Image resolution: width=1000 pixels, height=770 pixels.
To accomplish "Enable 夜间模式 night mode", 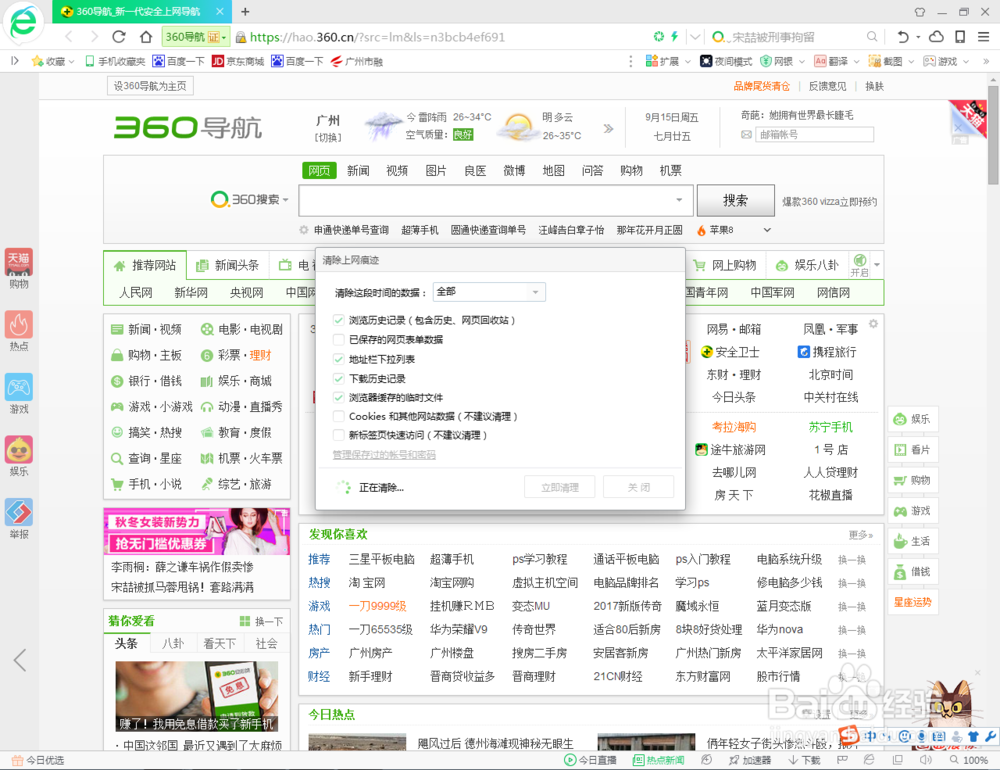I will click(730, 61).
